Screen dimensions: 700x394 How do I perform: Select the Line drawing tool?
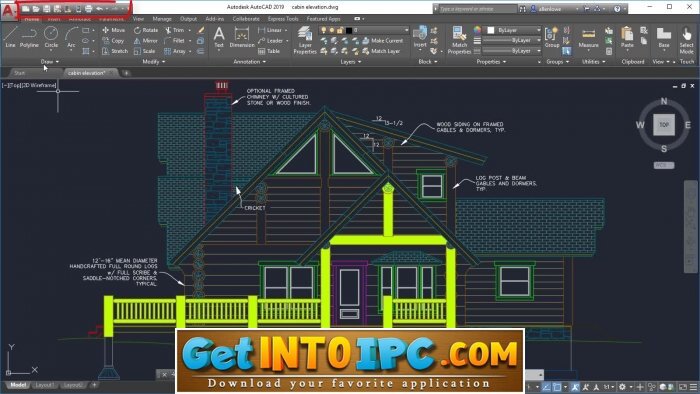10,37
